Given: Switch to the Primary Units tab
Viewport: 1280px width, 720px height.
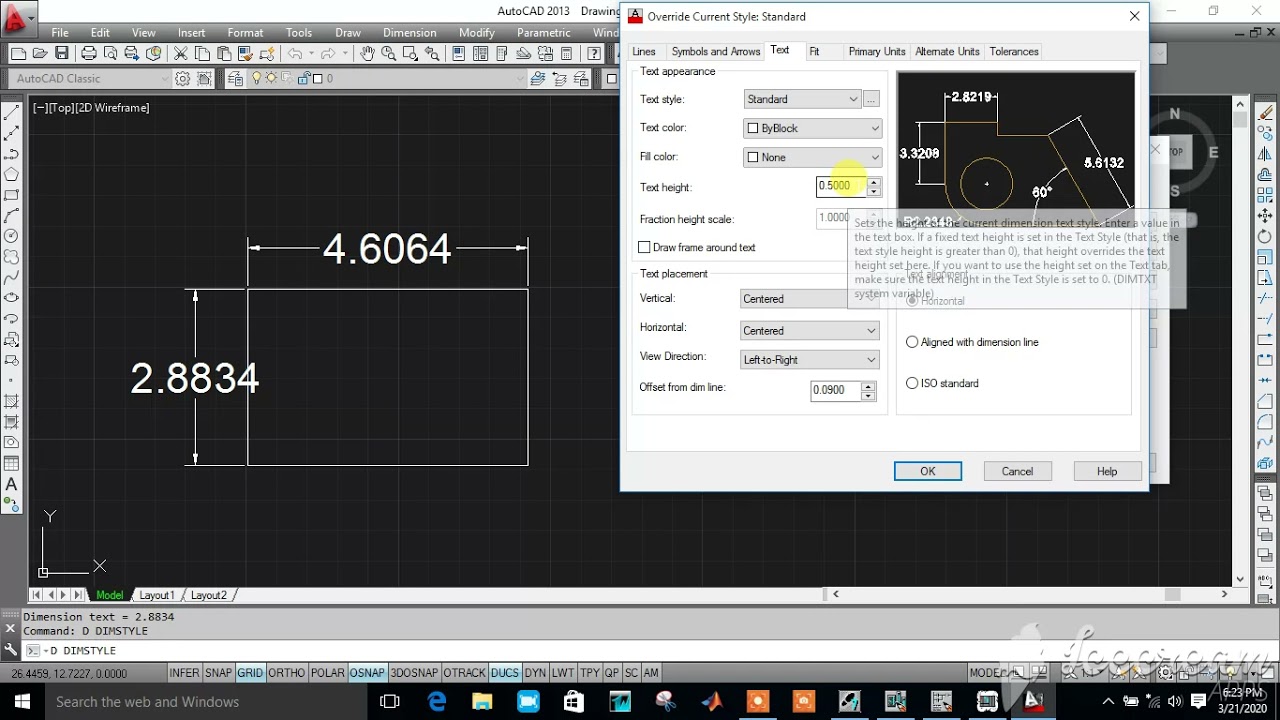Looking at the screenshot, I should click(x=877, y=52).
